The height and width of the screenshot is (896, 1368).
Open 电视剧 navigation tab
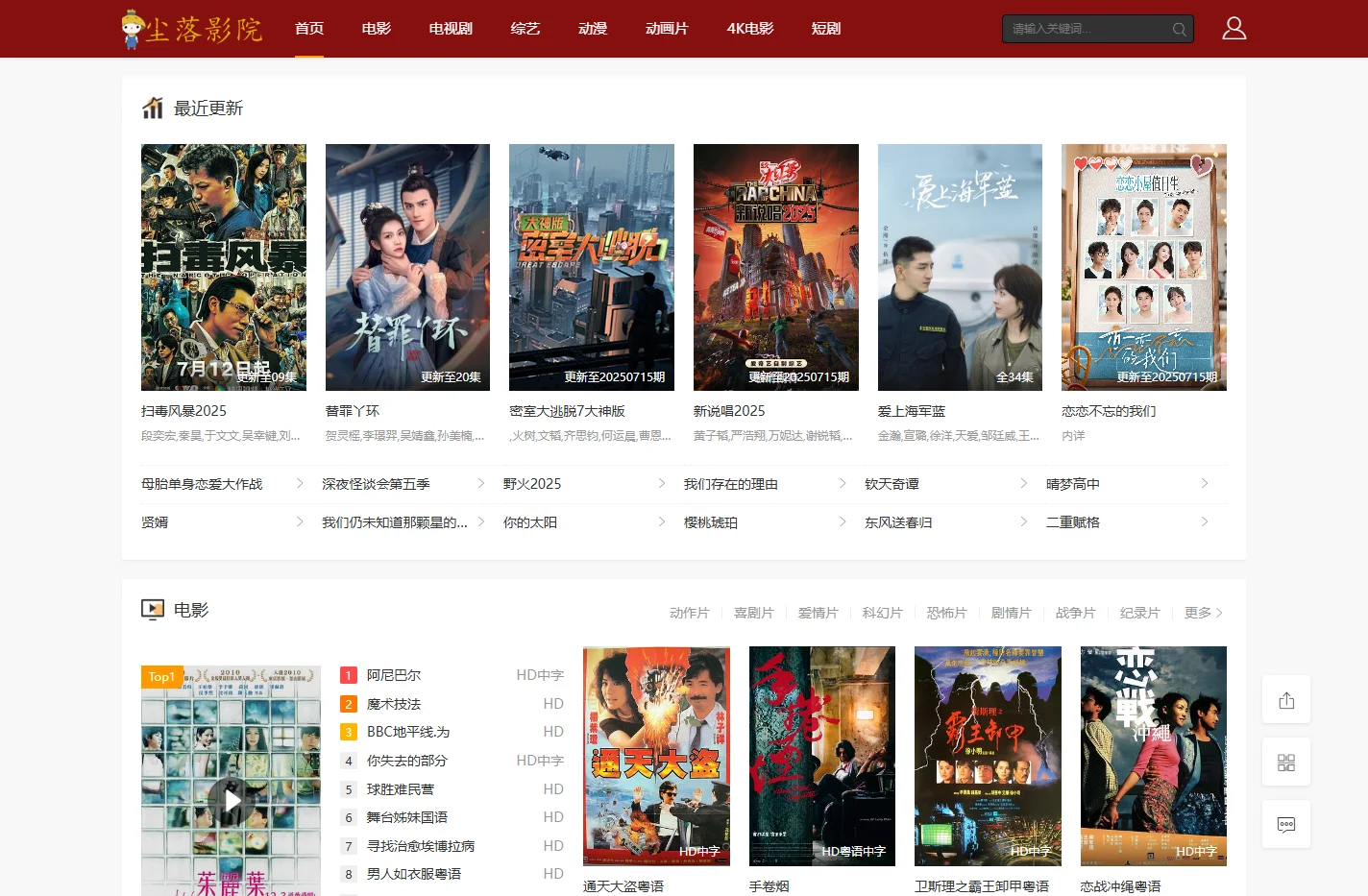[451, 29]
